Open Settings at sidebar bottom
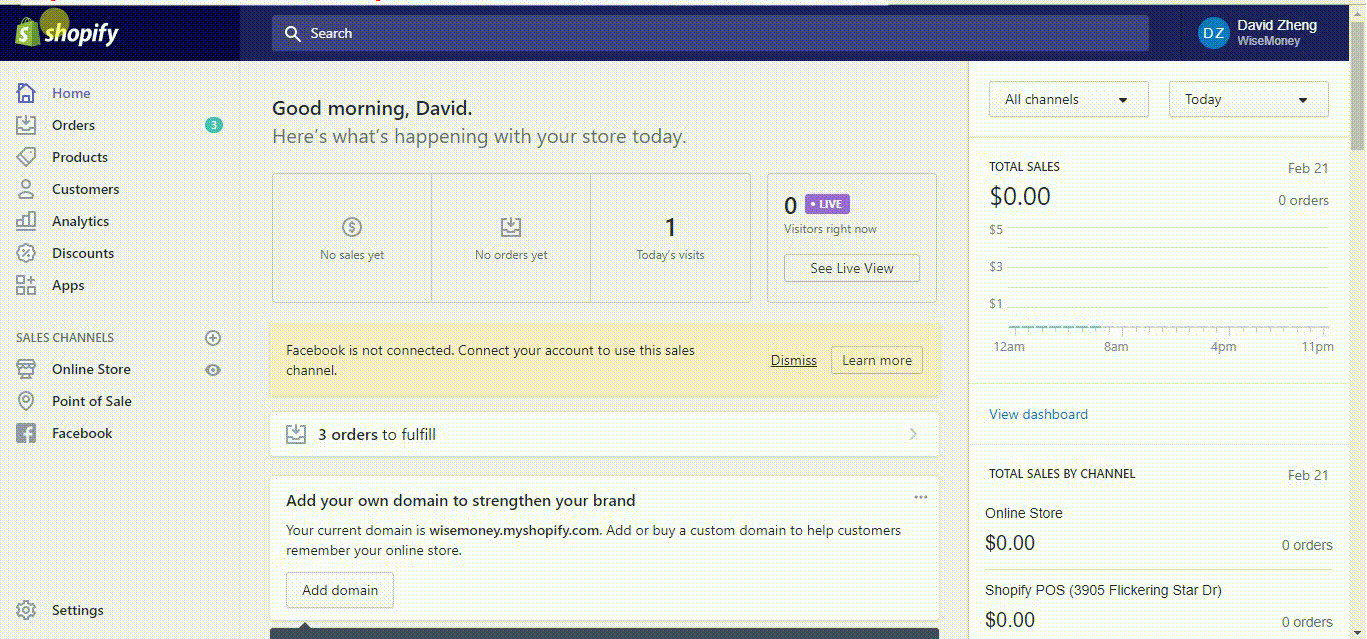The image size is (1367, 639). coord(77,610)
